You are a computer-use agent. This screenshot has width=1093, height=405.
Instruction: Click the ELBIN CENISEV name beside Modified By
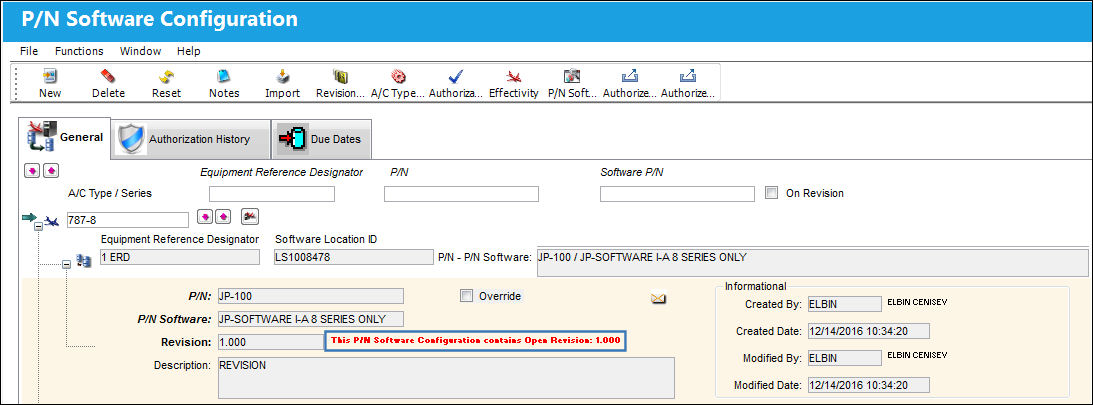917,356
